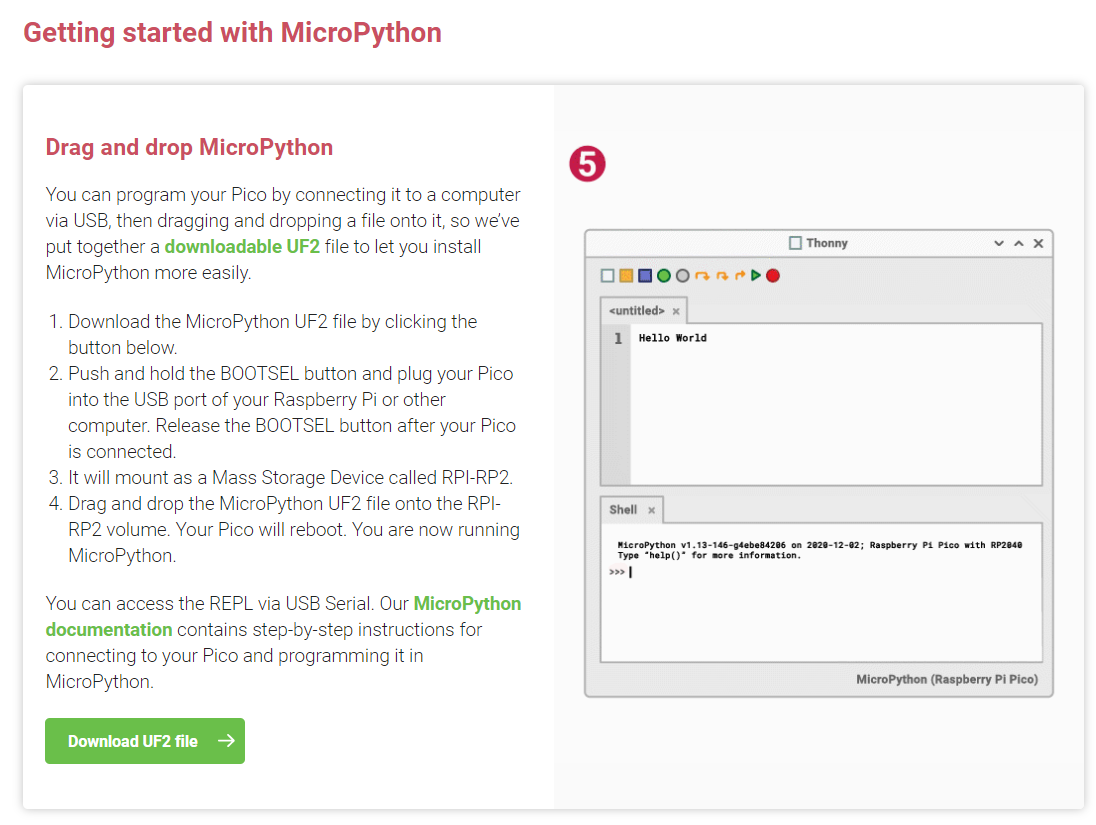Click the green circle Run icon in Thonny
The image size is (1096, 825).
[664, 275]
